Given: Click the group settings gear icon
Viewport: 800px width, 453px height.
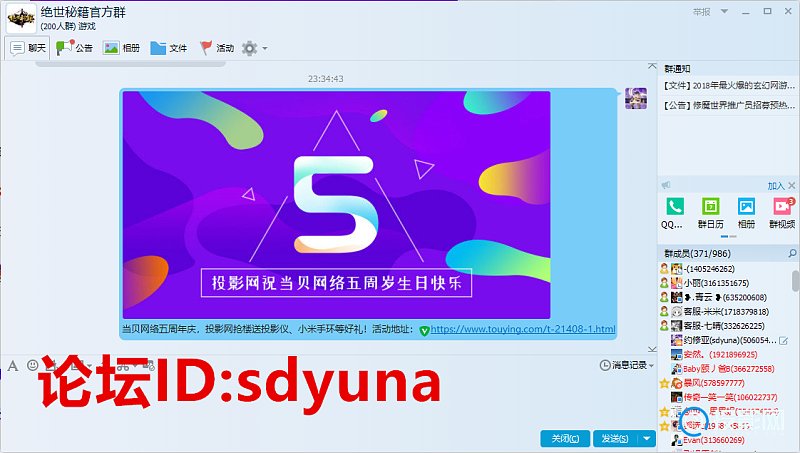Looking at the screenshot, I should coord(249,48).
